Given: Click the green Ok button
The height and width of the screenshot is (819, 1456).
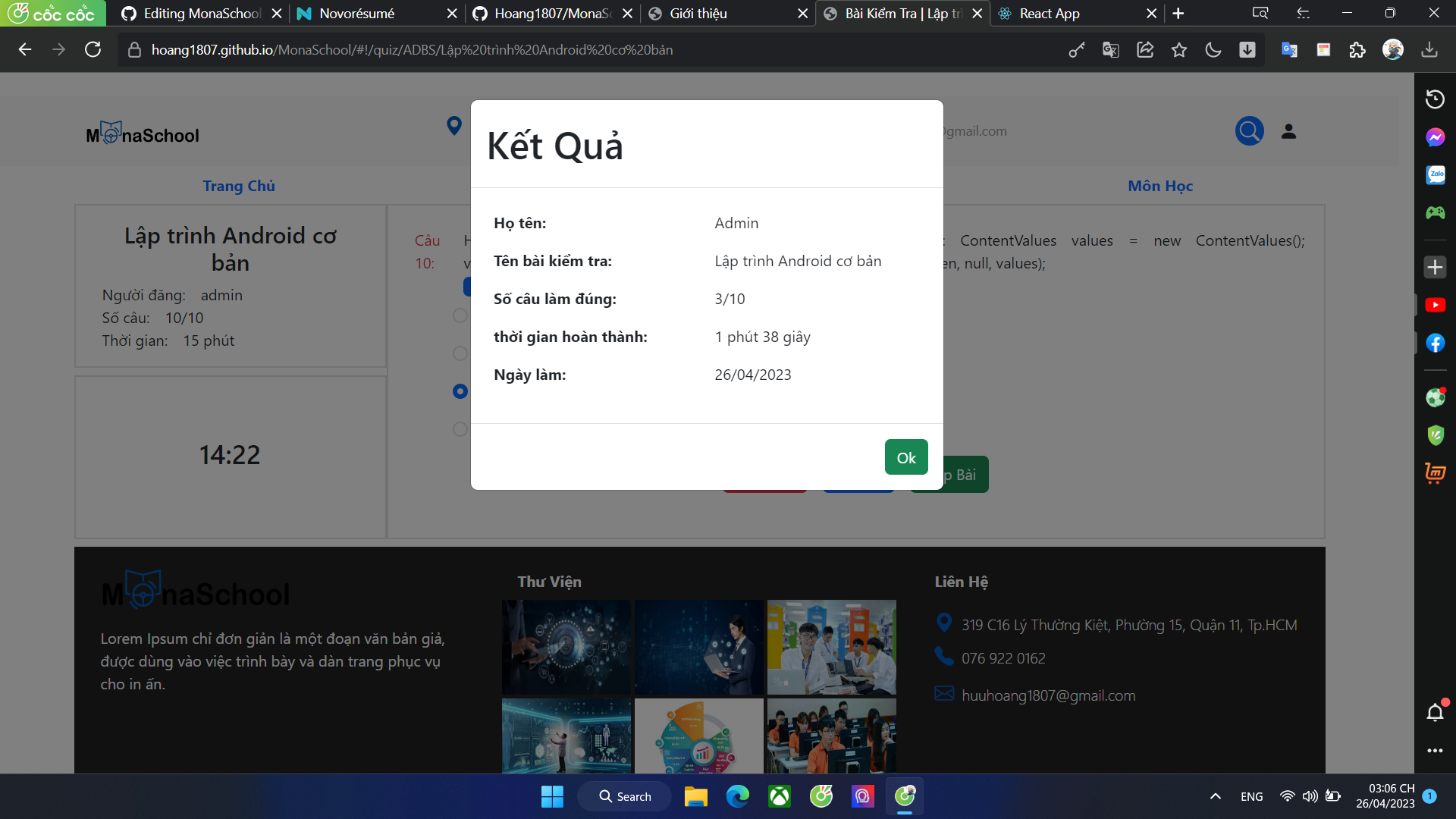Looking at the screenshot, I should point(905,457).
